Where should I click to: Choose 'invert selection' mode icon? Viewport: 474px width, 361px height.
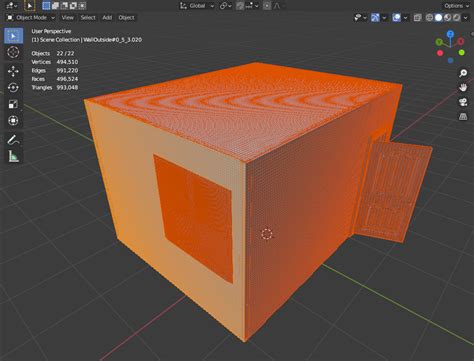pyautogui.click(x=73, y=5)
